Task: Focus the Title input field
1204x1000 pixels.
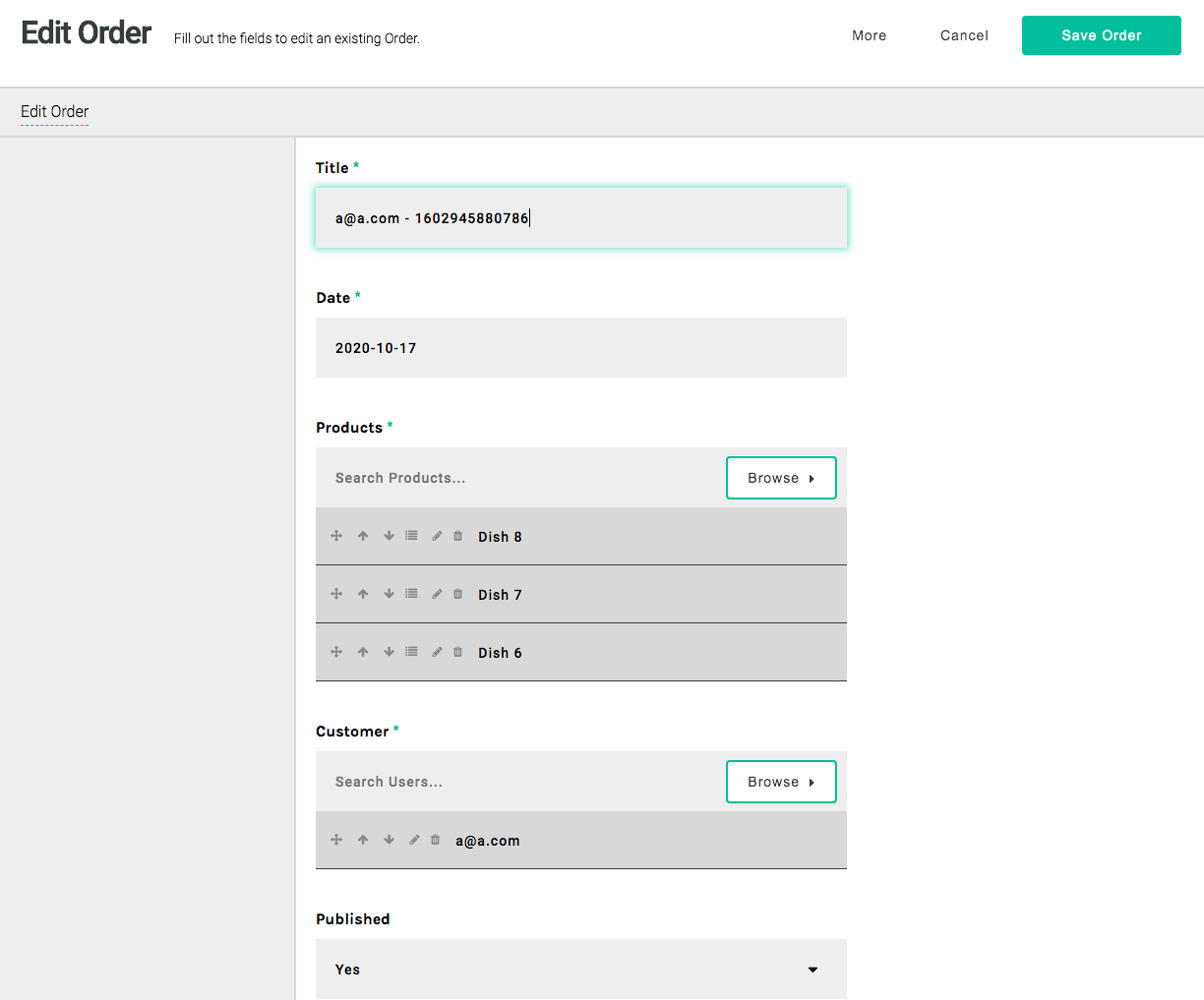Action: pos(580,217)
